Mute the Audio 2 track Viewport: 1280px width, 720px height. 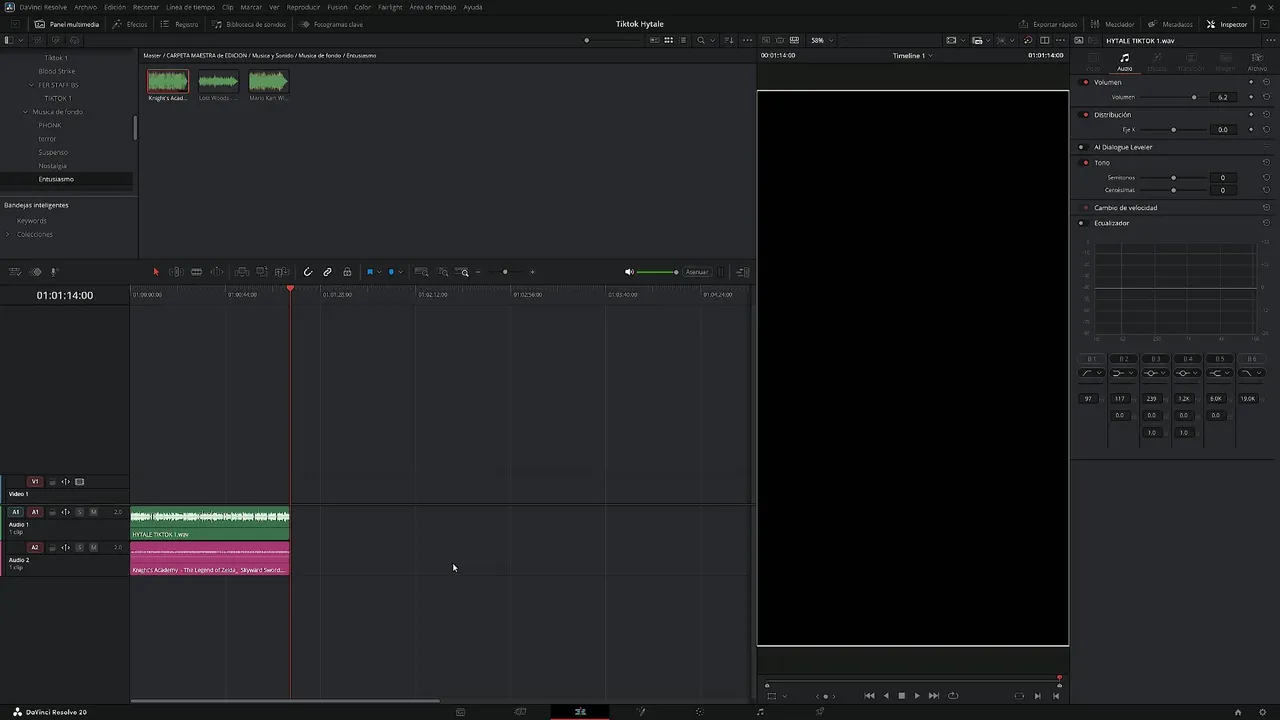tap(94, 547)
